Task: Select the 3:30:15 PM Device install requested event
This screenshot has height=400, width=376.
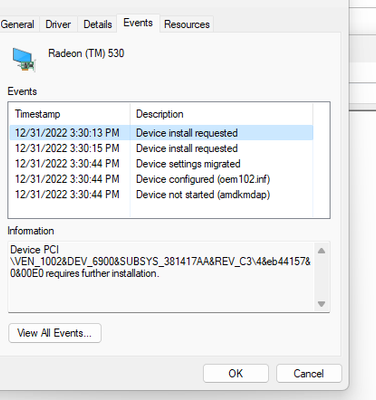Action: point(161,148)
